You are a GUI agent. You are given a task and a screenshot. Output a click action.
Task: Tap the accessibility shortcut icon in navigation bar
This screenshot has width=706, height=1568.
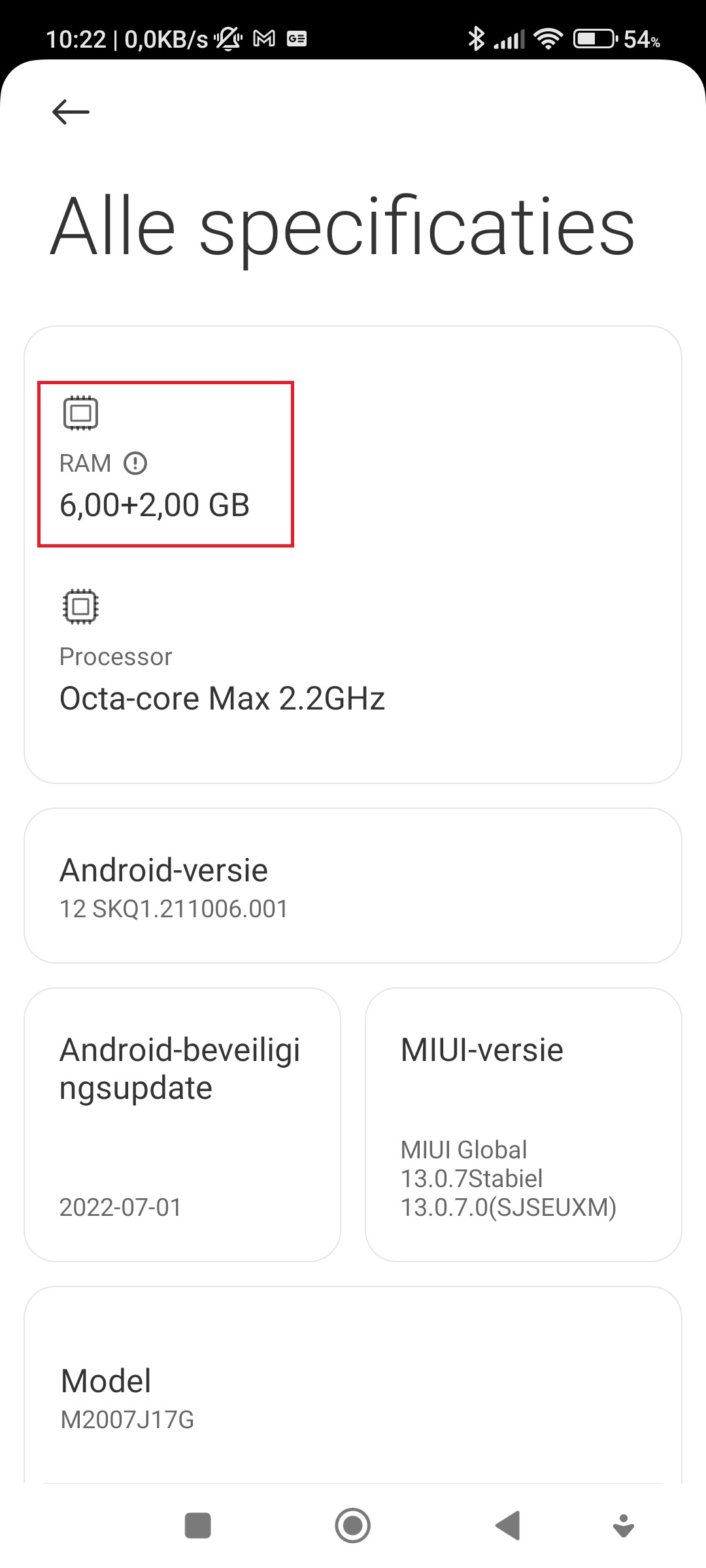[624, 1526]
